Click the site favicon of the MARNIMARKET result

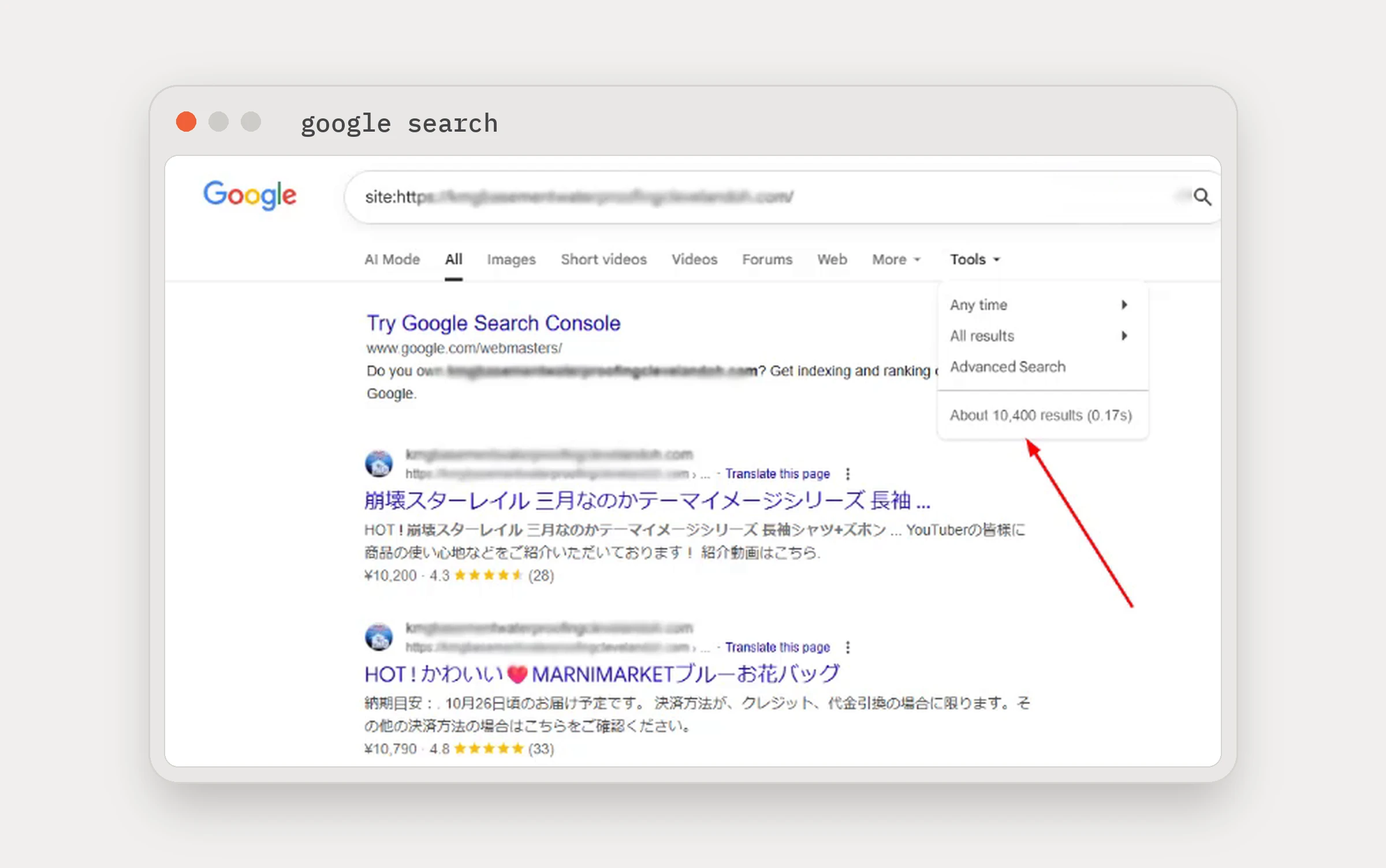[x=379, y=637]
